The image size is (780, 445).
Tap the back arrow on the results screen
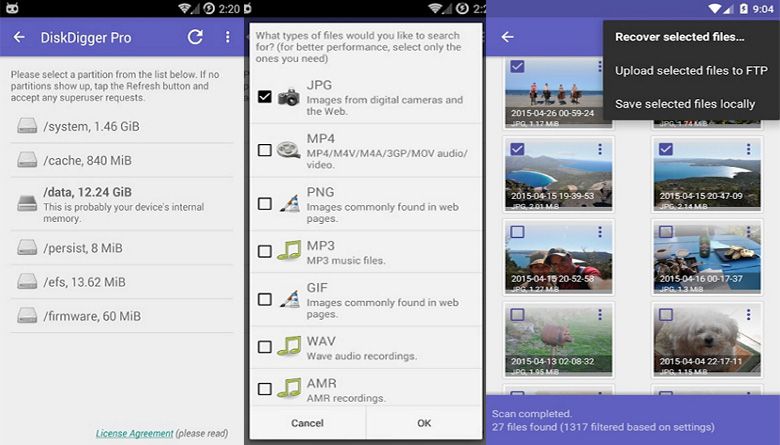507,37
